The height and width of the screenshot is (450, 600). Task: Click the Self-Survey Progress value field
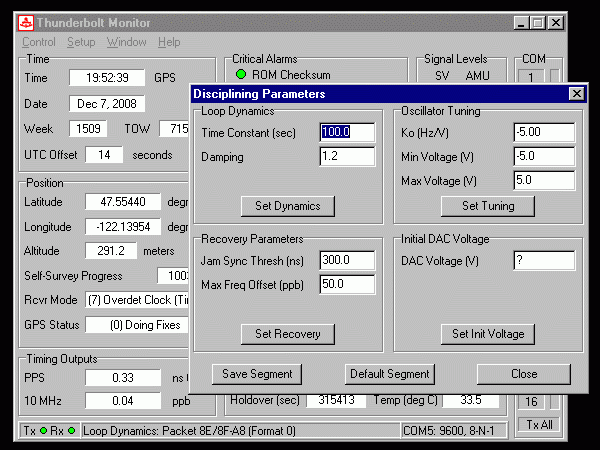173,276
